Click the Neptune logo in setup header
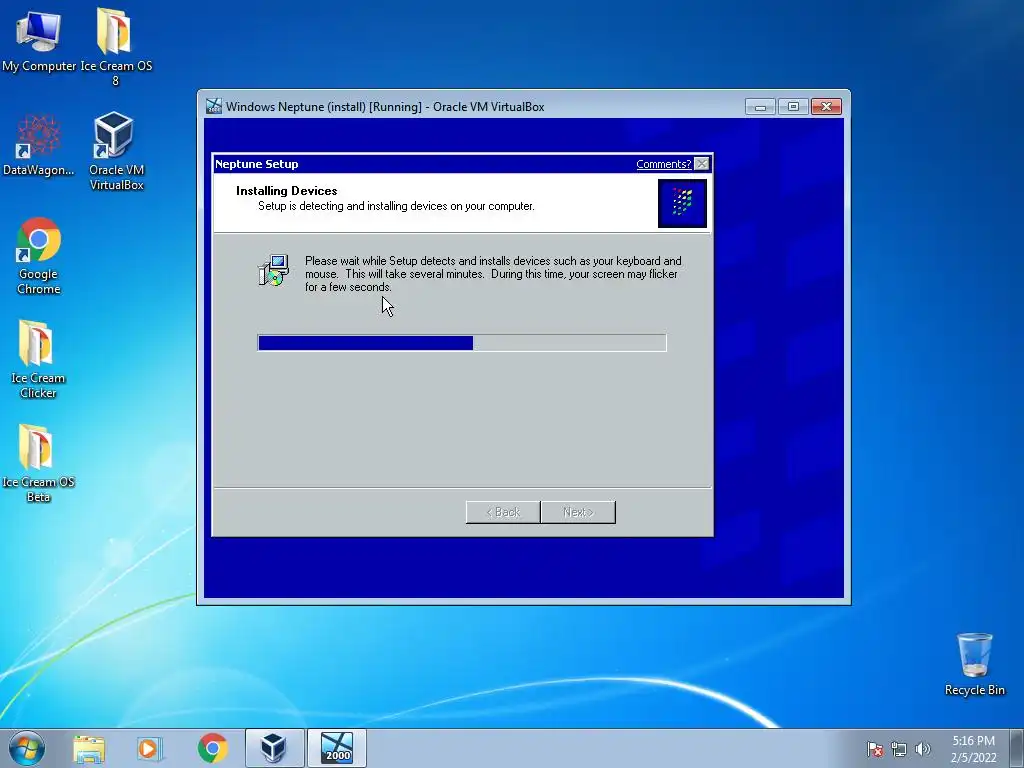Image resolution: width=1024 pixels, height=768 pixels. pyautogui.click(x=682, y=203)
